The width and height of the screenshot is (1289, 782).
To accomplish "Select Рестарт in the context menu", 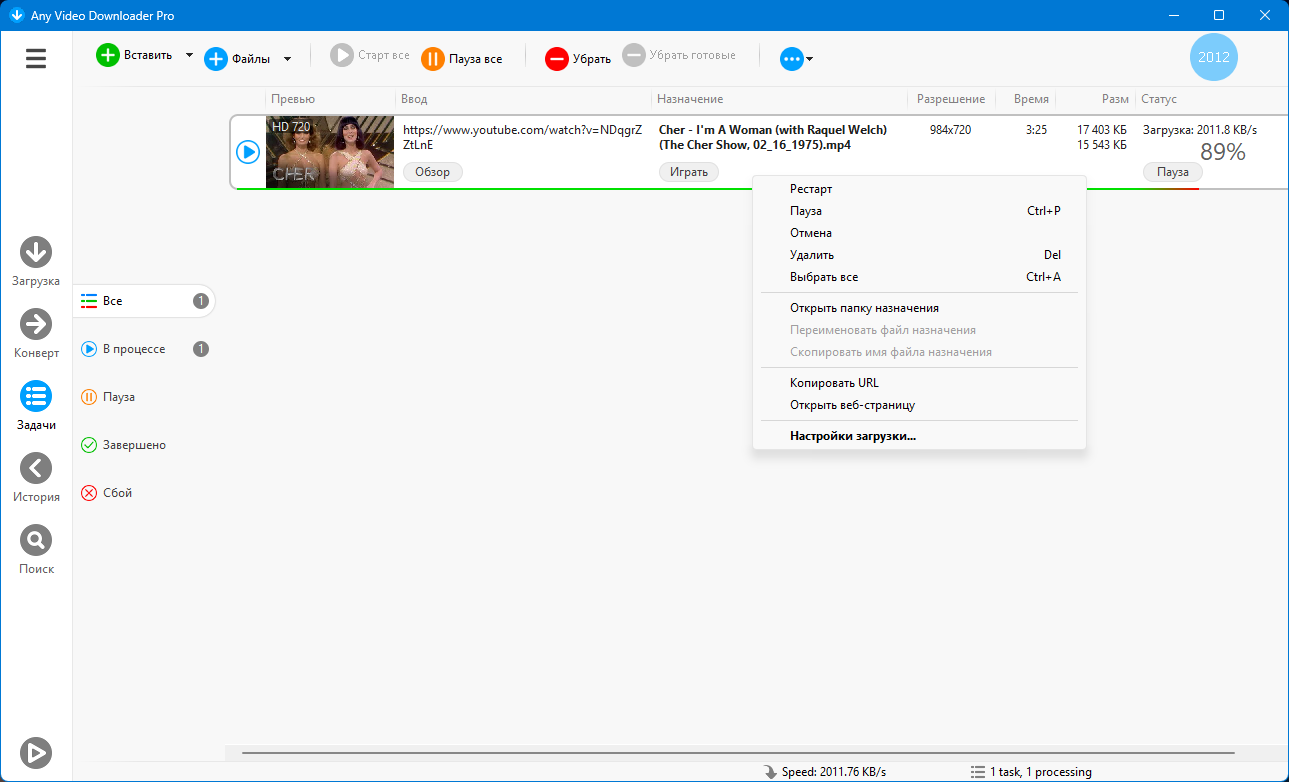I will [810, 189].
